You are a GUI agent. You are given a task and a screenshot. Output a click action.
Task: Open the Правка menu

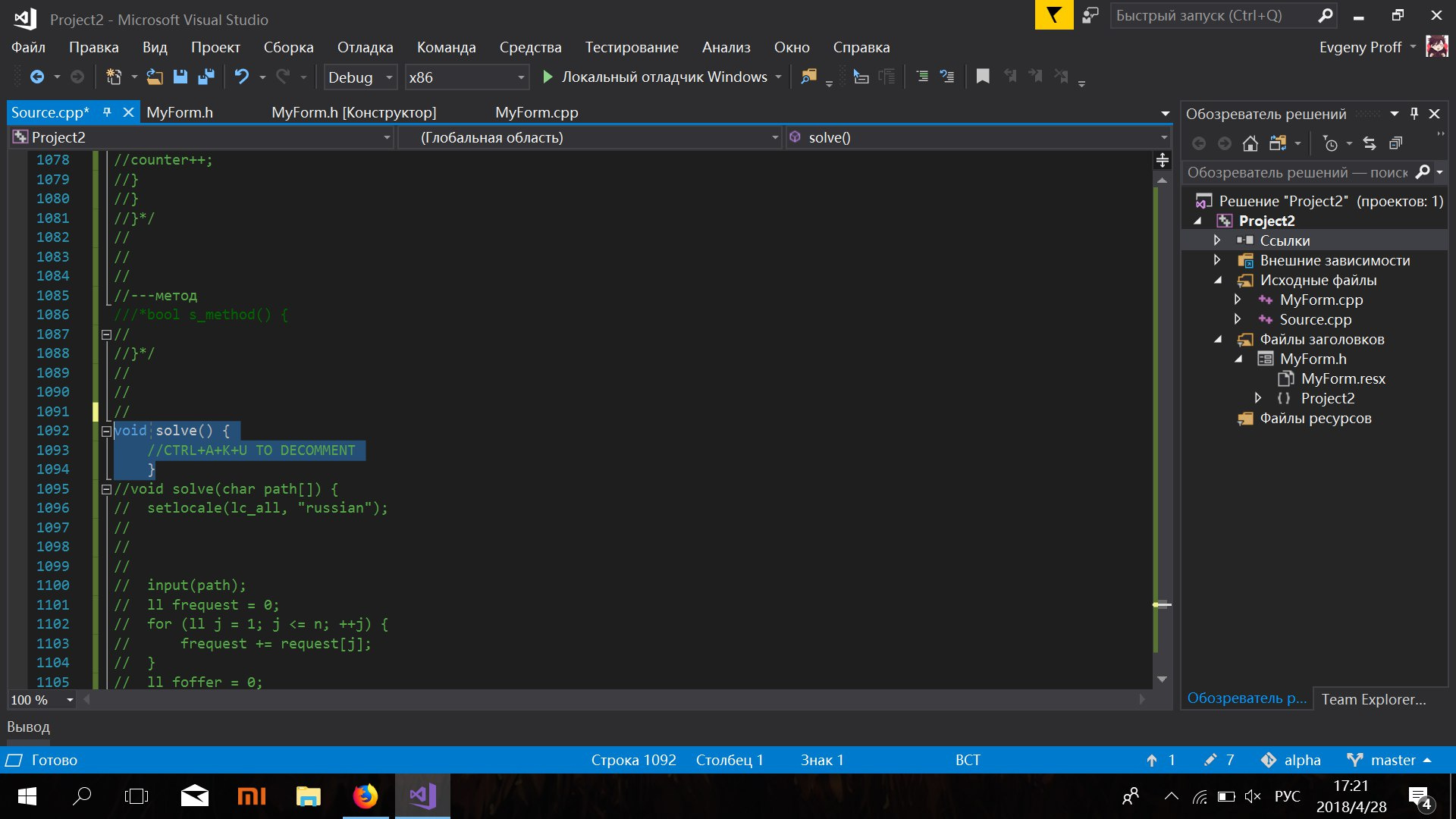(x=94, y=47)
